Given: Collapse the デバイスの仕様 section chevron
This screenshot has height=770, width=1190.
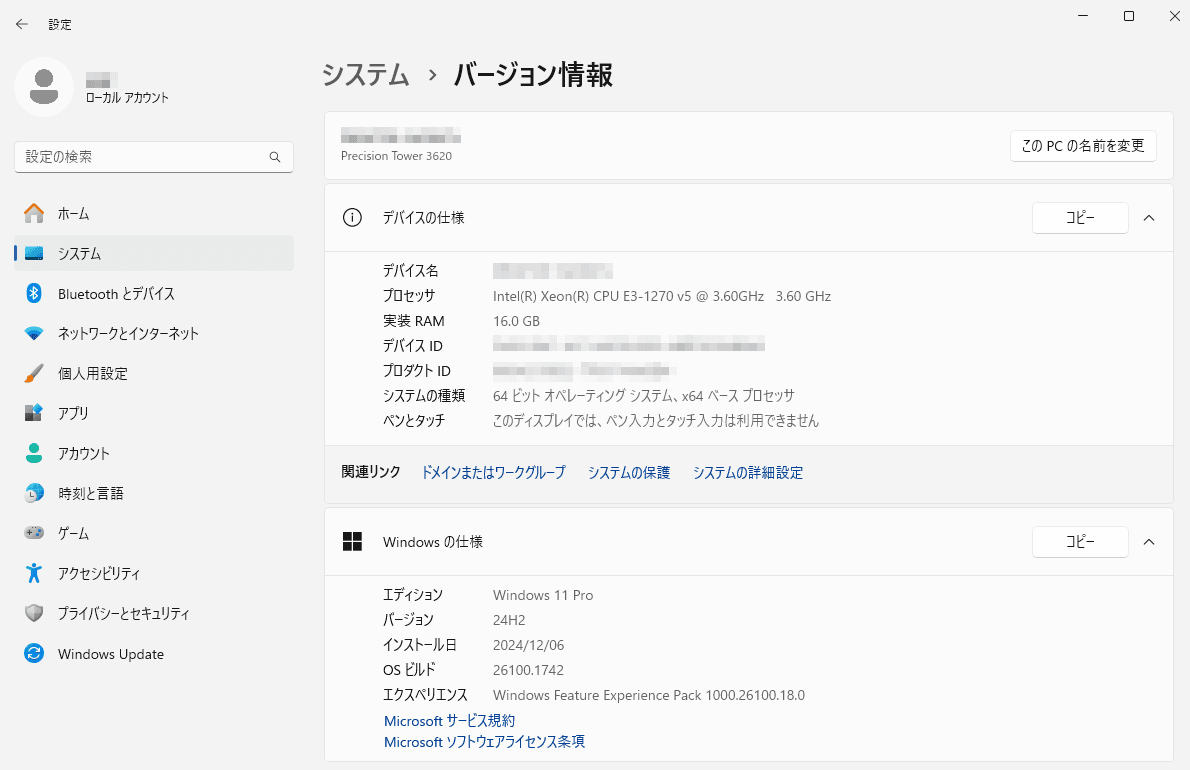Looking at the screenshot, I should click(1149, 218).
